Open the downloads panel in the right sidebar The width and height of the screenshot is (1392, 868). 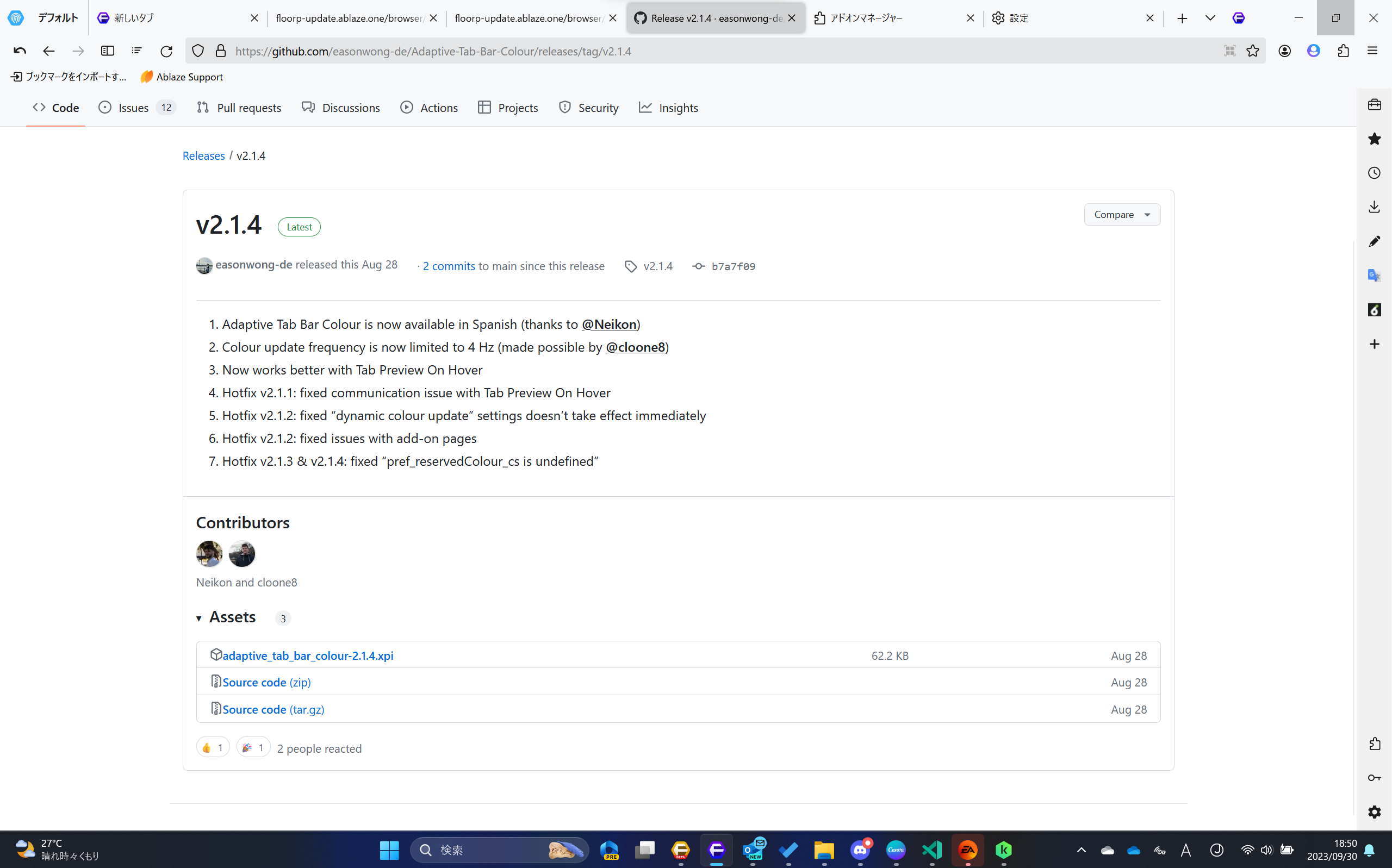coord(1374,206)
